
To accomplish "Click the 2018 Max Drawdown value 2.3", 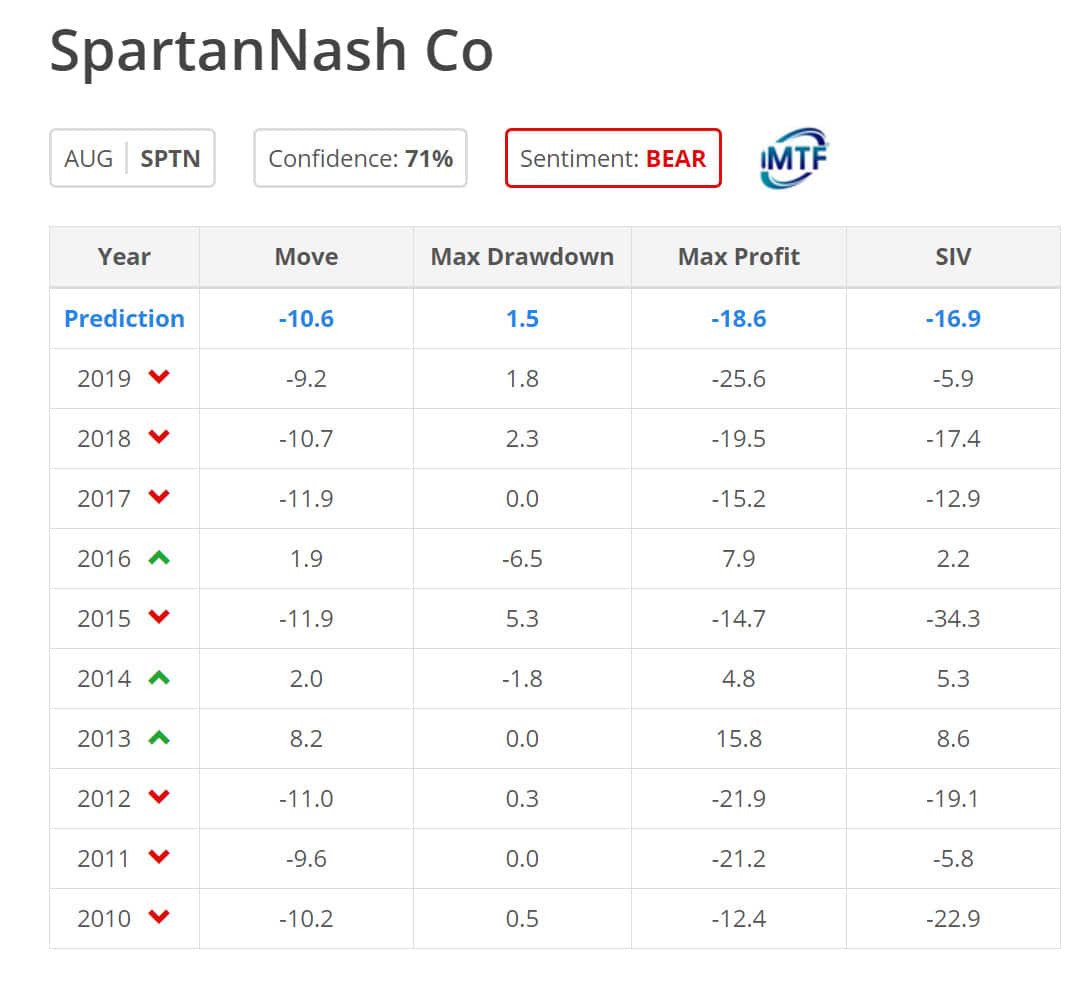I will 522,439.
